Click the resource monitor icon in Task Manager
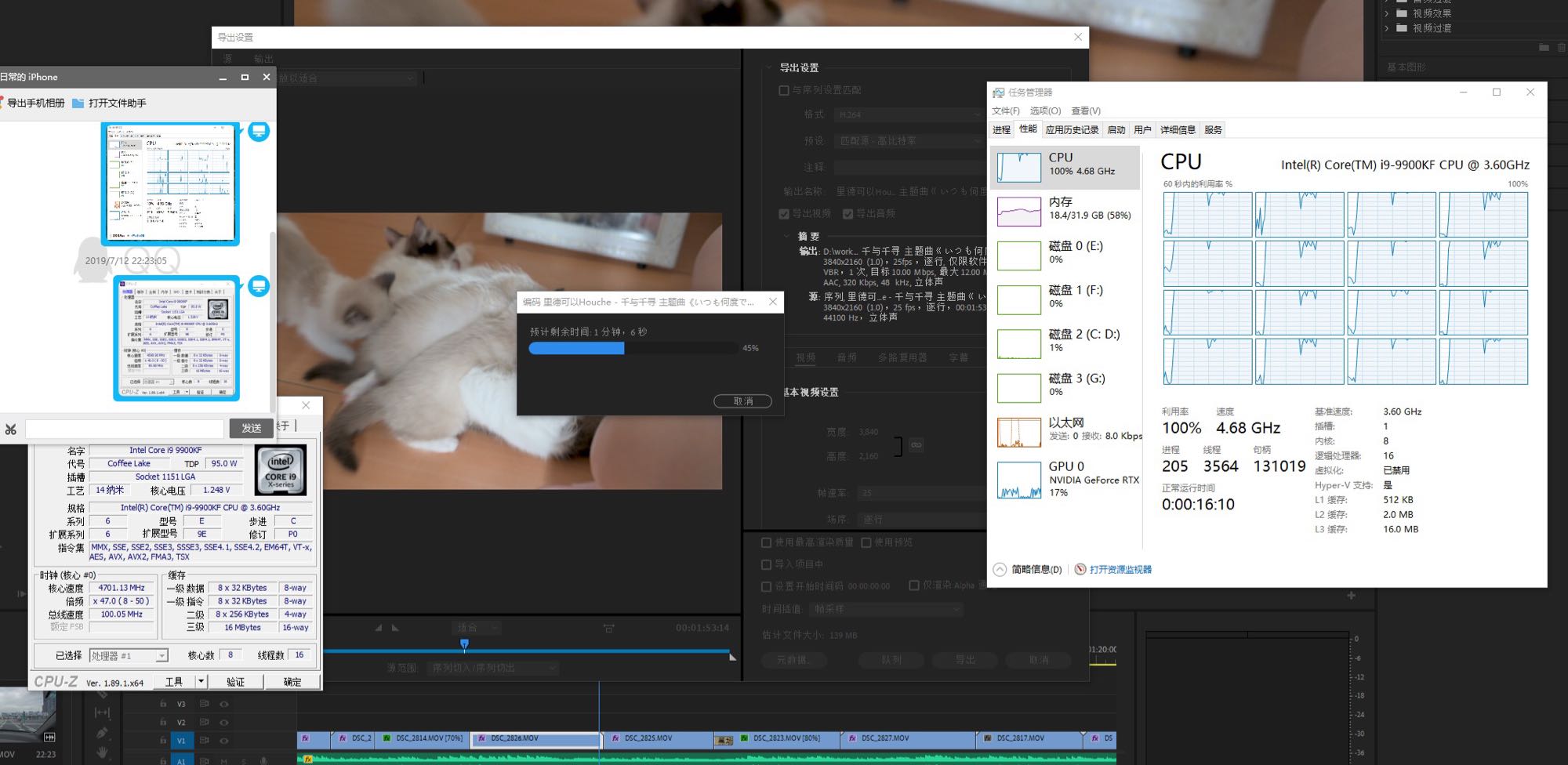The image size is (1568, 765). 1080,569
